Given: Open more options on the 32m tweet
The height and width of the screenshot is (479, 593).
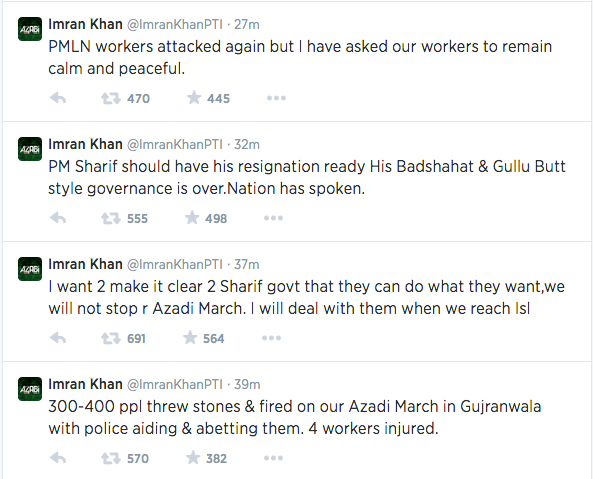Looking at the screenshot, I should (x=273, y=218).
